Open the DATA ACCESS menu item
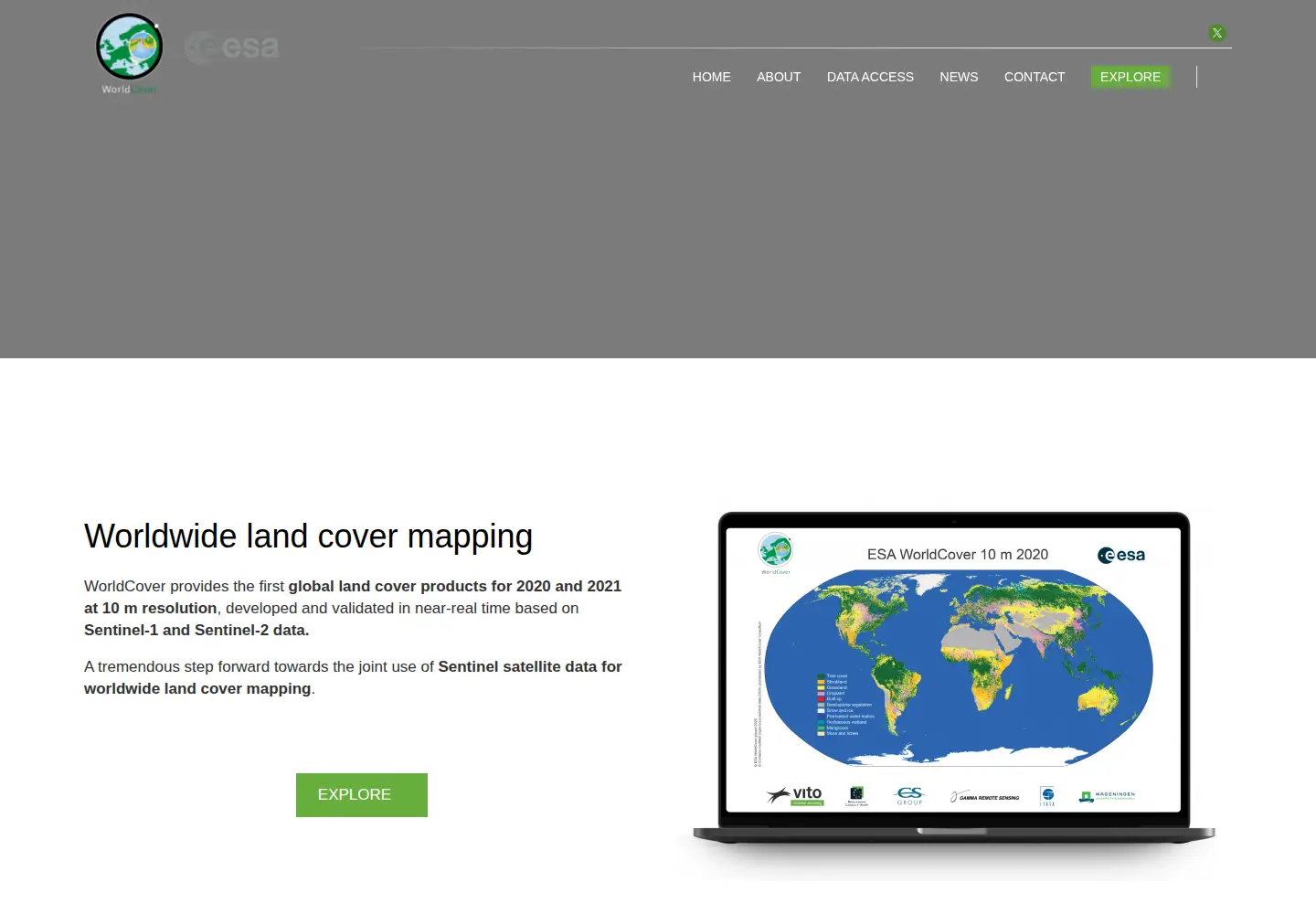This screenshot has height=914, width=1316. 870,77
